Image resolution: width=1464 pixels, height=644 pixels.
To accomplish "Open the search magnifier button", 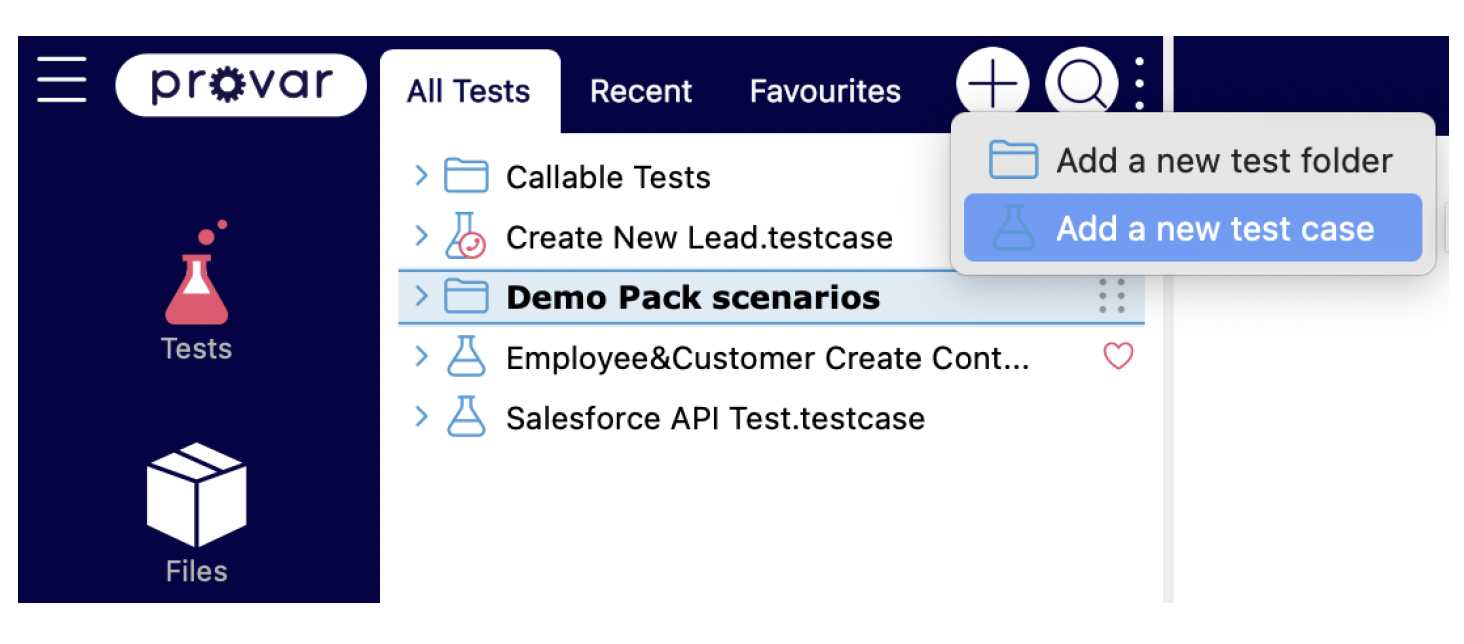I will pyautogui.click(x=1081, y=84).
